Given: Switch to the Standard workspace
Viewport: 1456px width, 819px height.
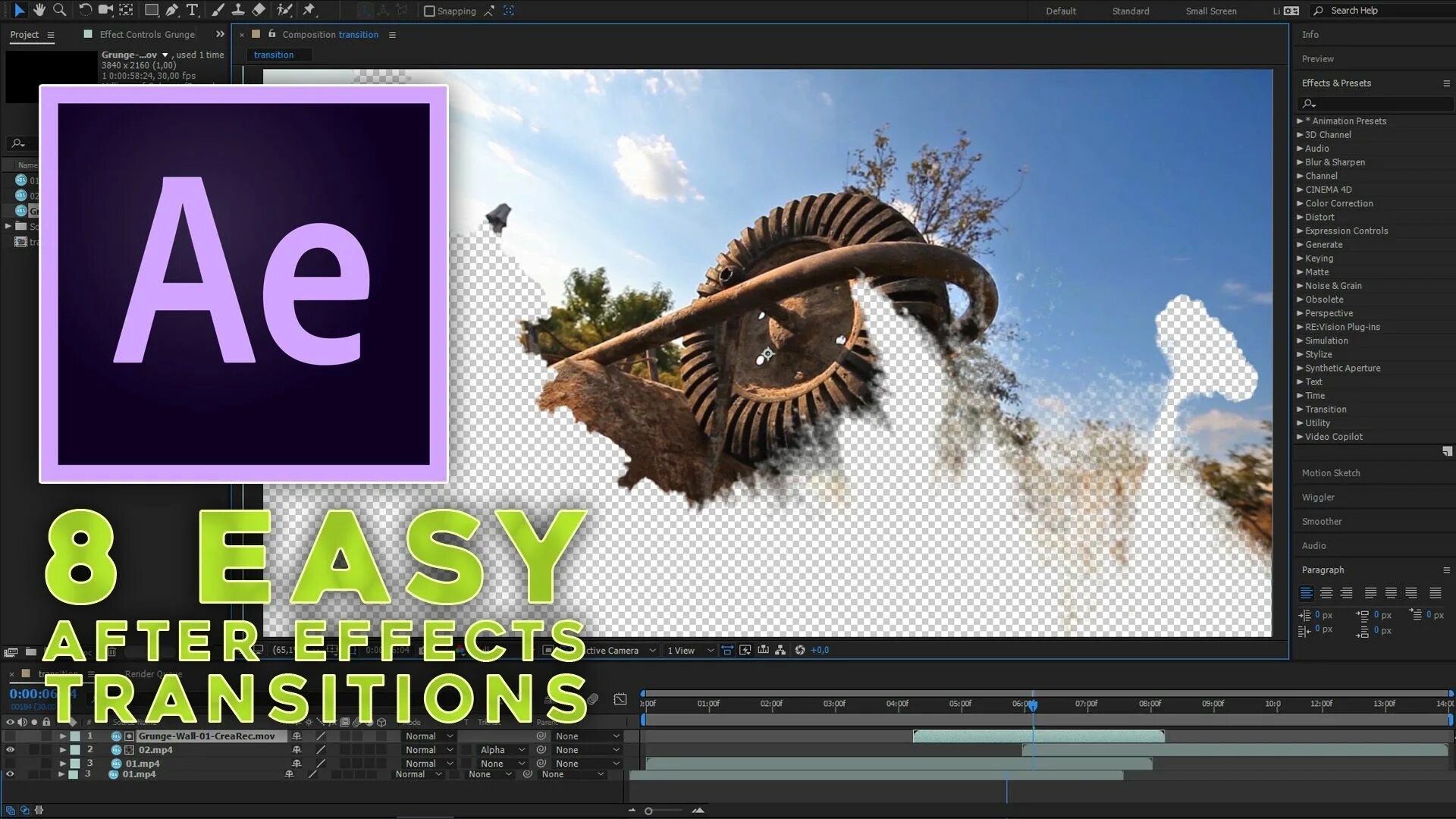Looking at the screenshot, I should pyautogui.click(x=1130, y=11).
